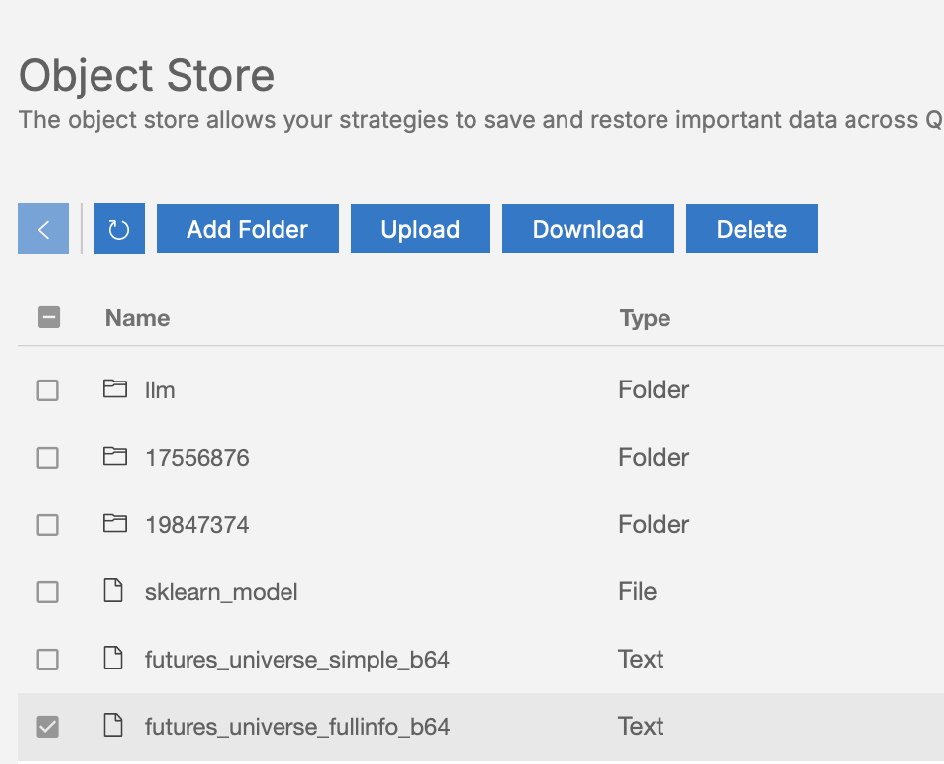Tick the checkbox for folder 17556876

(x=48, y=458)
